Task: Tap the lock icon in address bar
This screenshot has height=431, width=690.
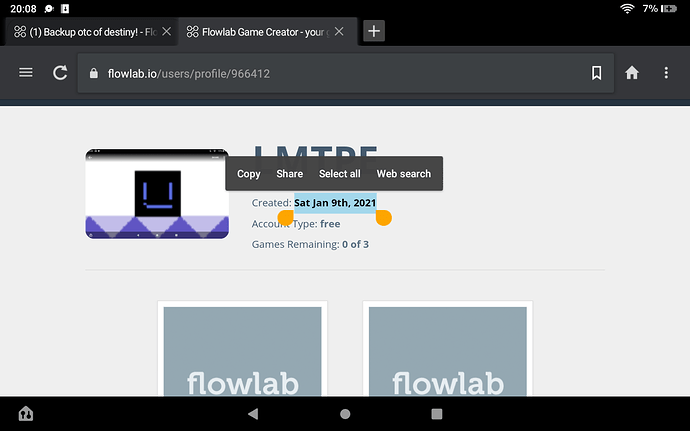Action: tap(93, 73)
